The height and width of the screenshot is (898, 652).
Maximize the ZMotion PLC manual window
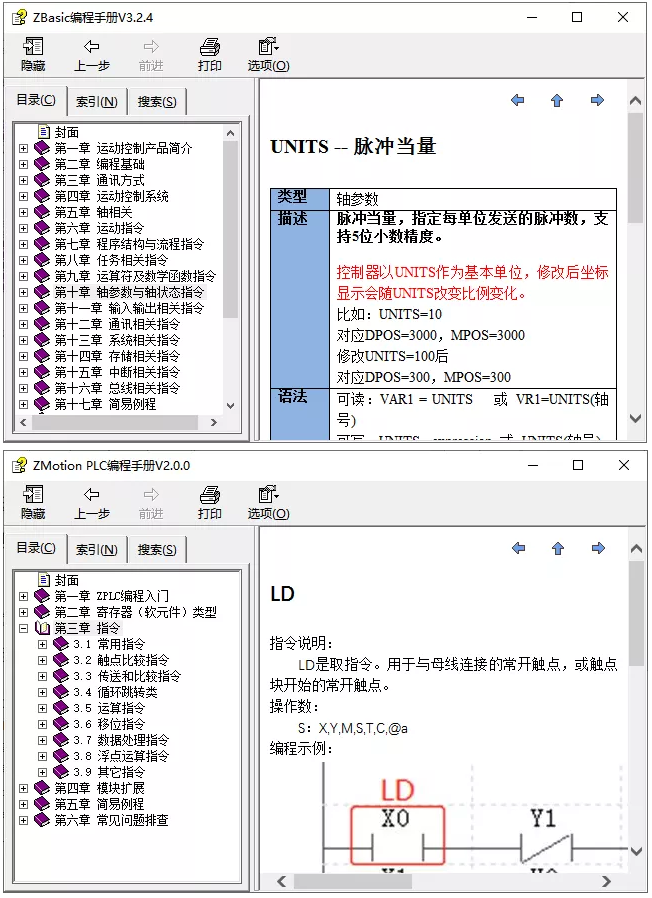[x=578, y=465]
